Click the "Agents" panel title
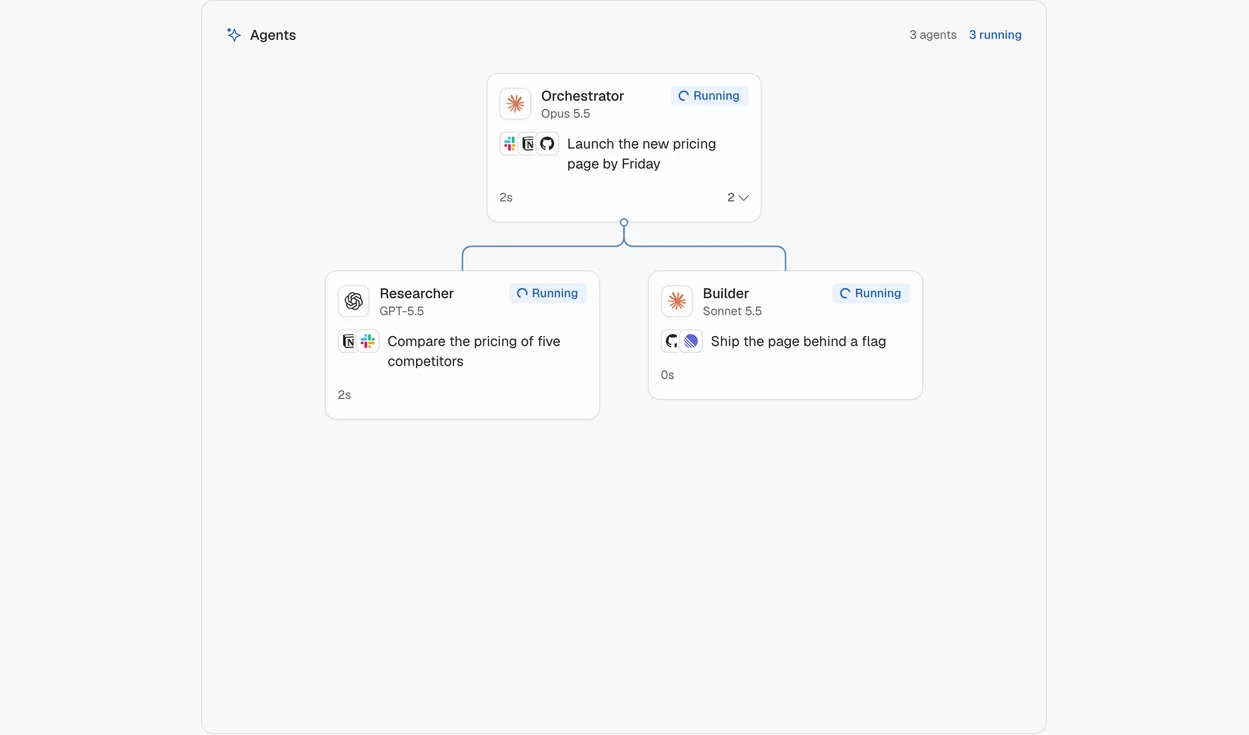Screen dimensions: 1249x735 (273, 35)
